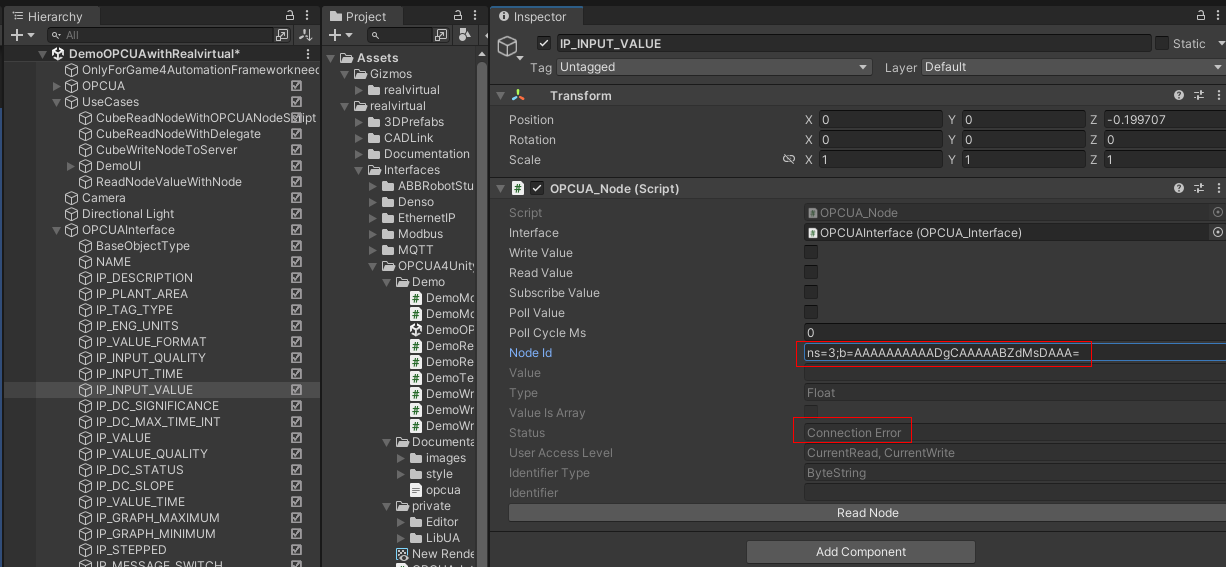
Task: Toggle Scale constrained proportions link icon
Action: tap(789, 160)
